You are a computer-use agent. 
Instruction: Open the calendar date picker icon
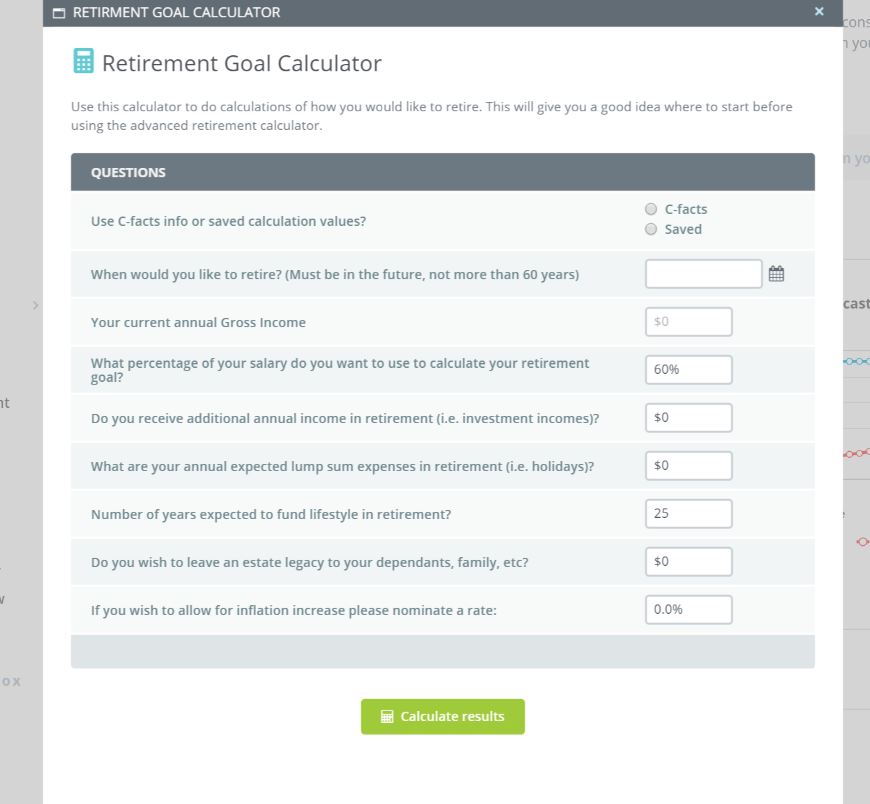point(776,274)
